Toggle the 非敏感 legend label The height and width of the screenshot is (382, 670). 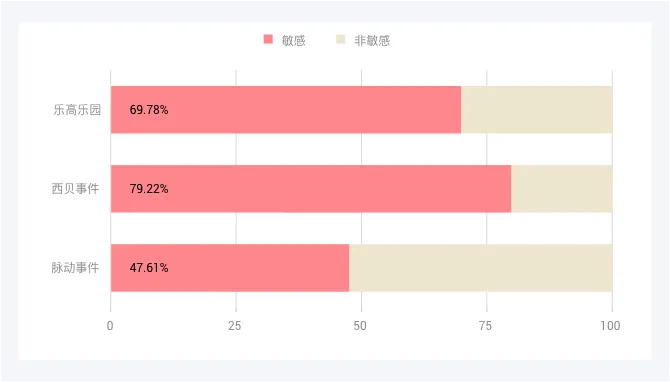pos(372,41)
